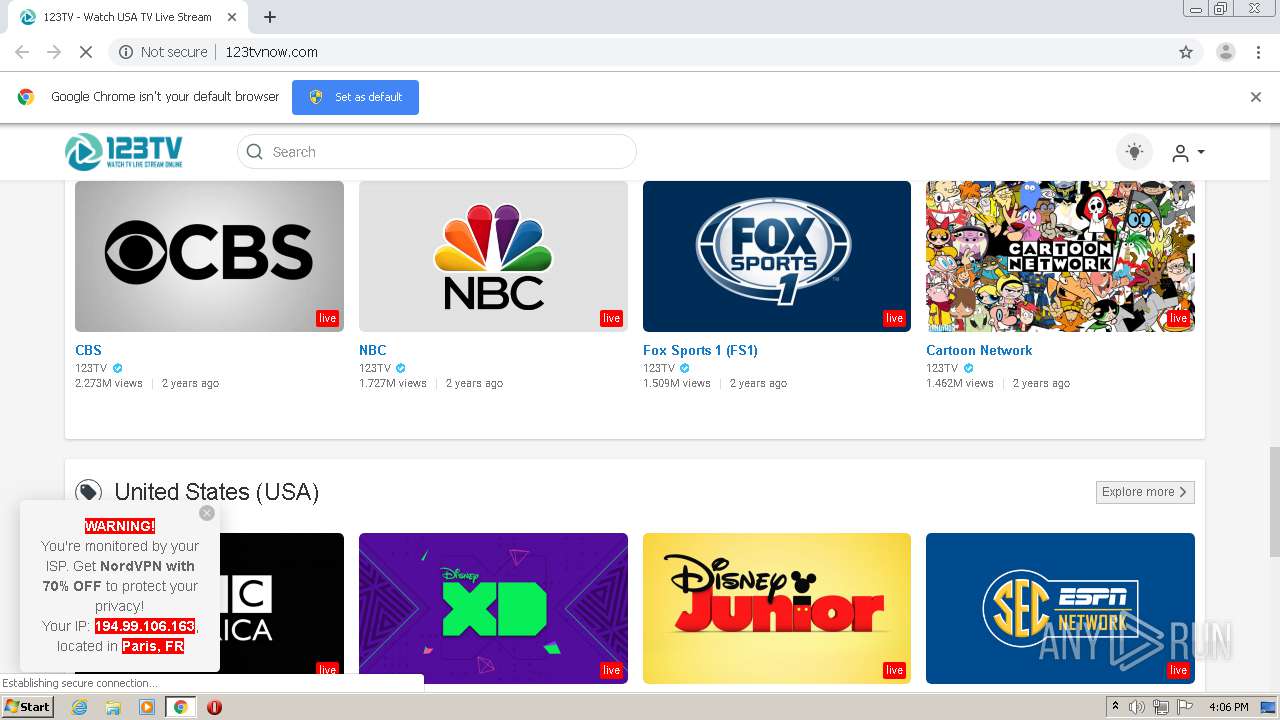This screenshot has width=1280, height=720.
Task: Open a new tab with plus button
Action: 270,17
